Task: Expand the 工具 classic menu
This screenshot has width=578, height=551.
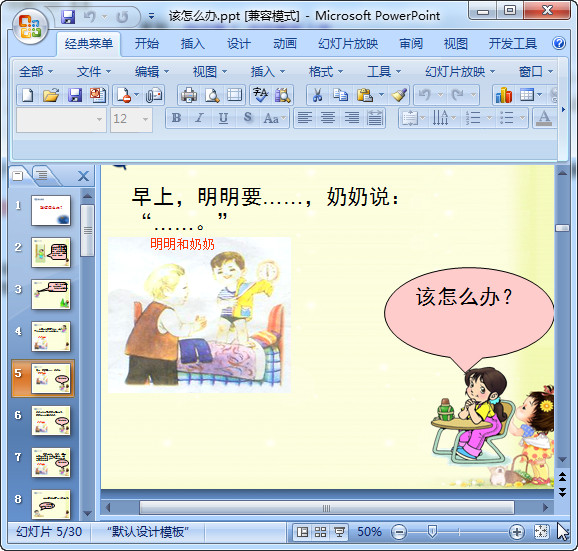Action: pos(384,72)
